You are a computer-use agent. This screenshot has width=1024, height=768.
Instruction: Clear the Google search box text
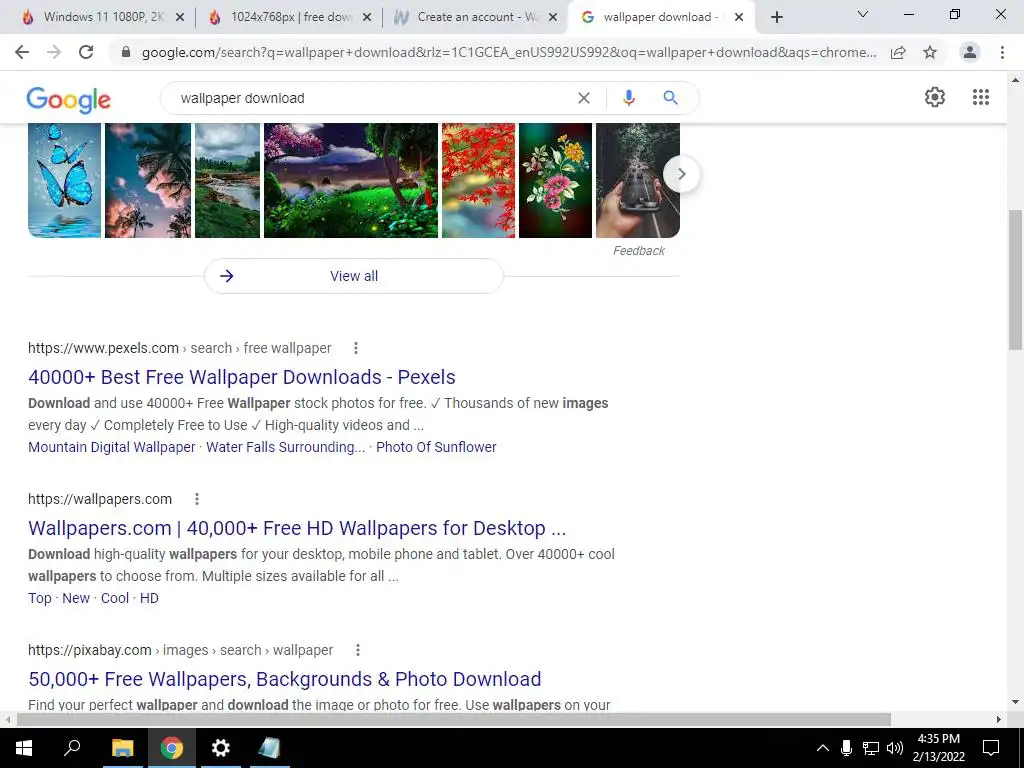tap(584, 98)
